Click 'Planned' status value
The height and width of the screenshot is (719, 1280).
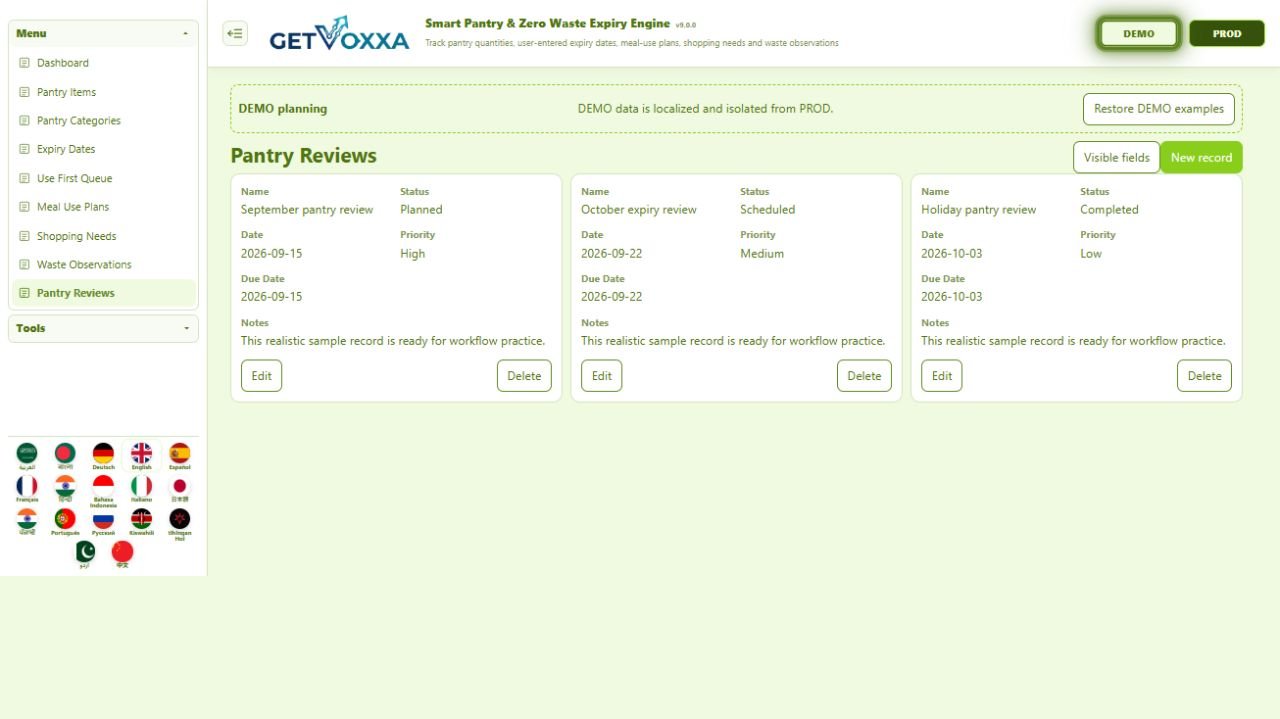421,210
